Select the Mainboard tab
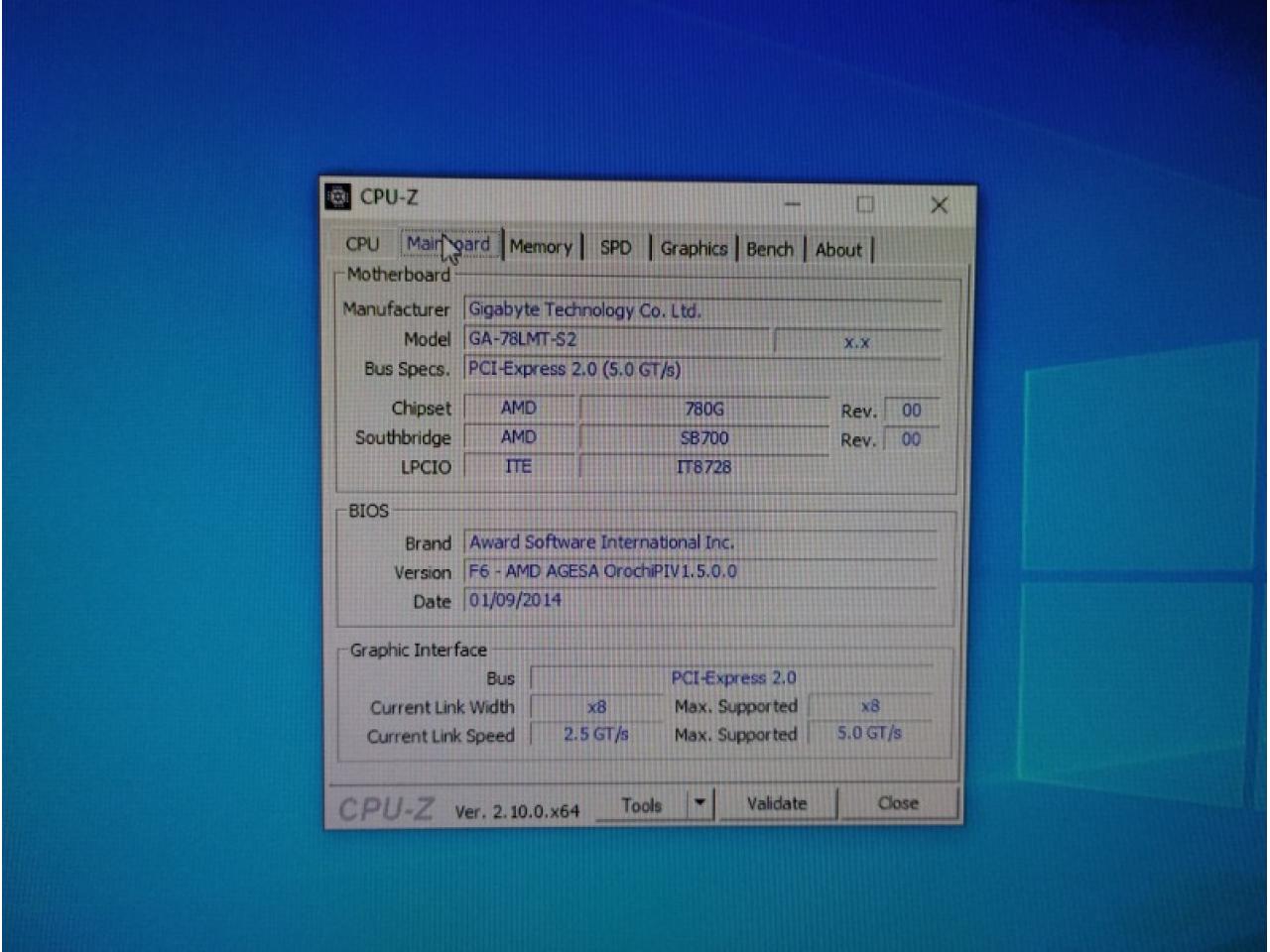The image size is (1270, 952). click(448, 244)
